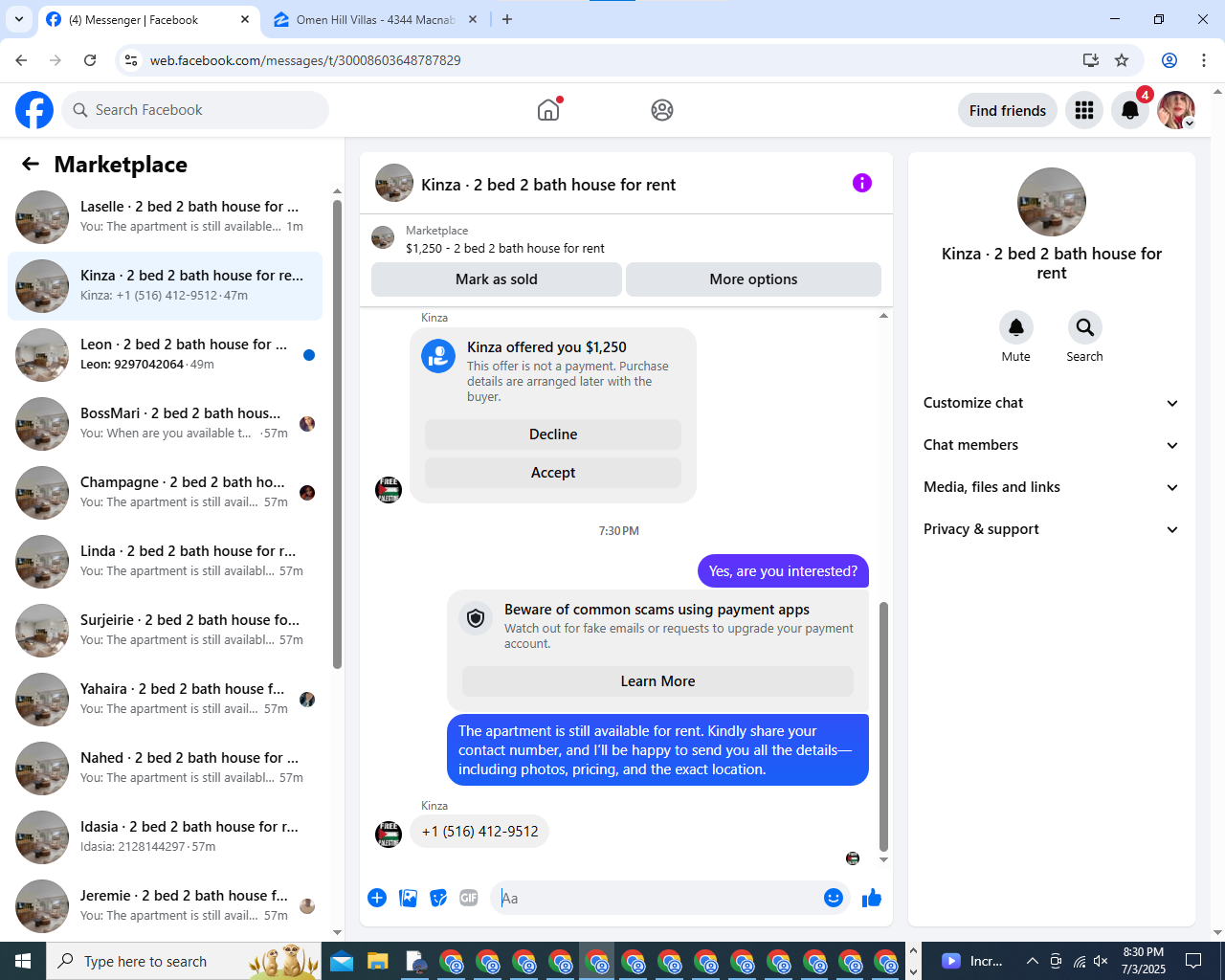1225x980 pixels.
Task: Open the account profile picture menu
Action: click(1176, 110)
